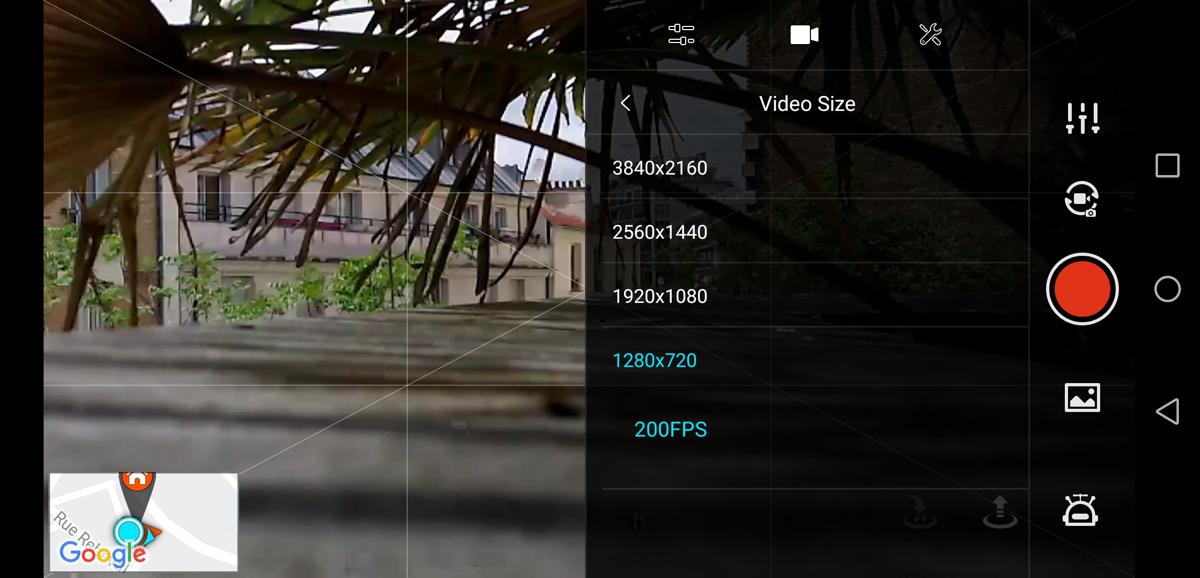Open the Google mini map thumbnail
This screenshot has height=578, width=1200.
pos(144,522)
